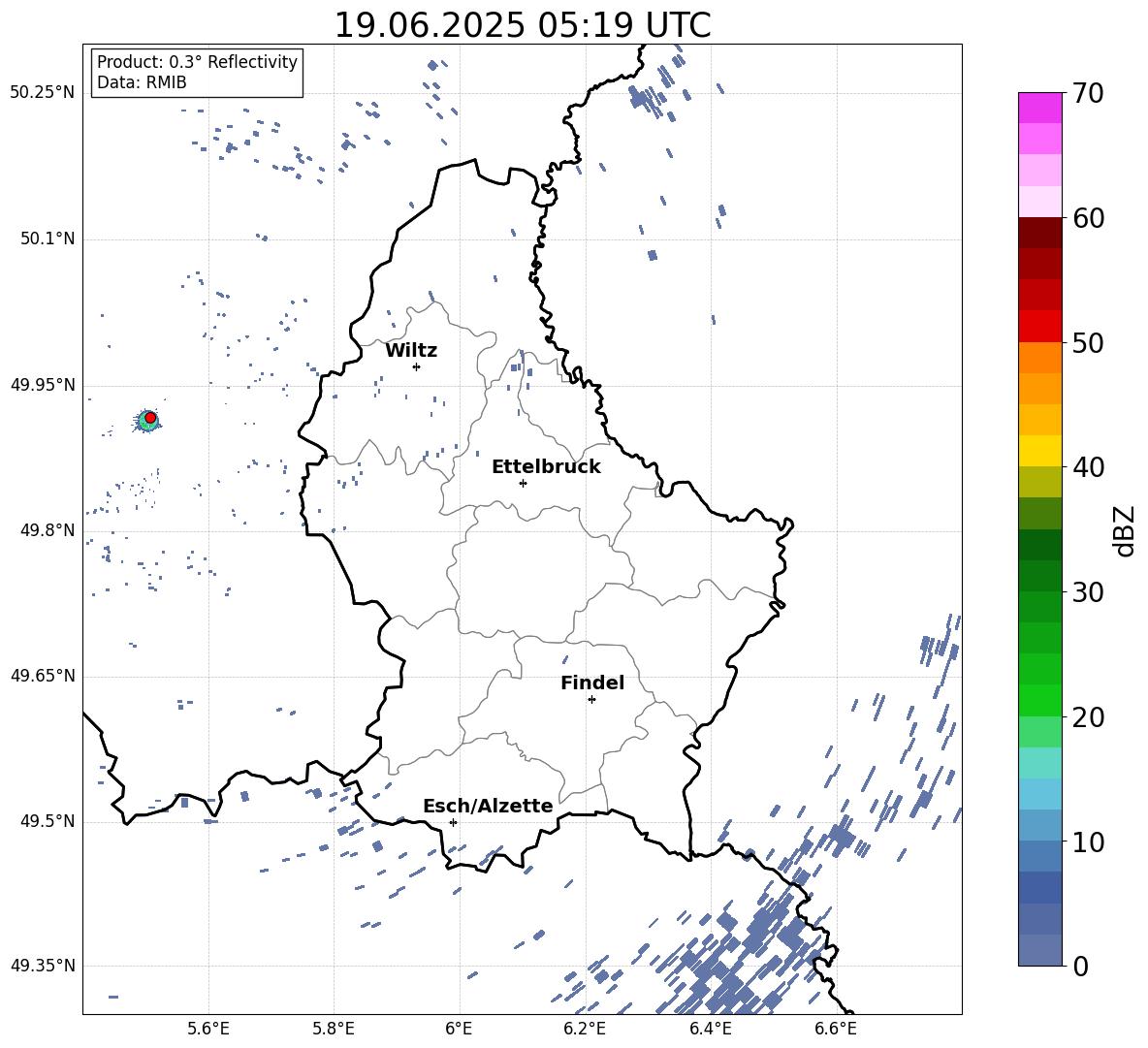Image resolution: width=1148 pixels, height=1048 pixels.
Task: Click the 5.6°E longitude label
Action: click(208, 1029)
